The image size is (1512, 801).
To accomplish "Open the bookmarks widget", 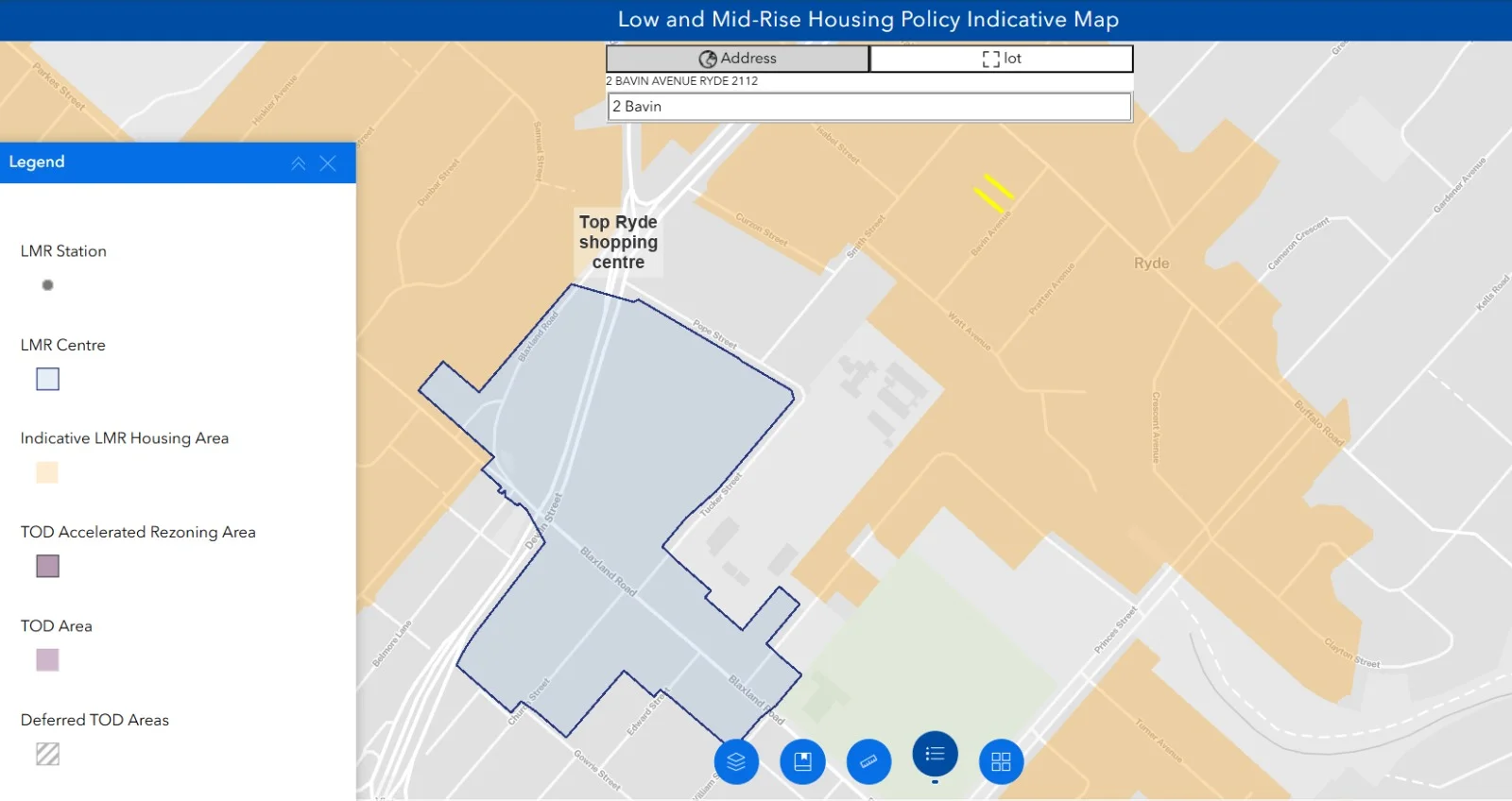I will pos(802,761).
